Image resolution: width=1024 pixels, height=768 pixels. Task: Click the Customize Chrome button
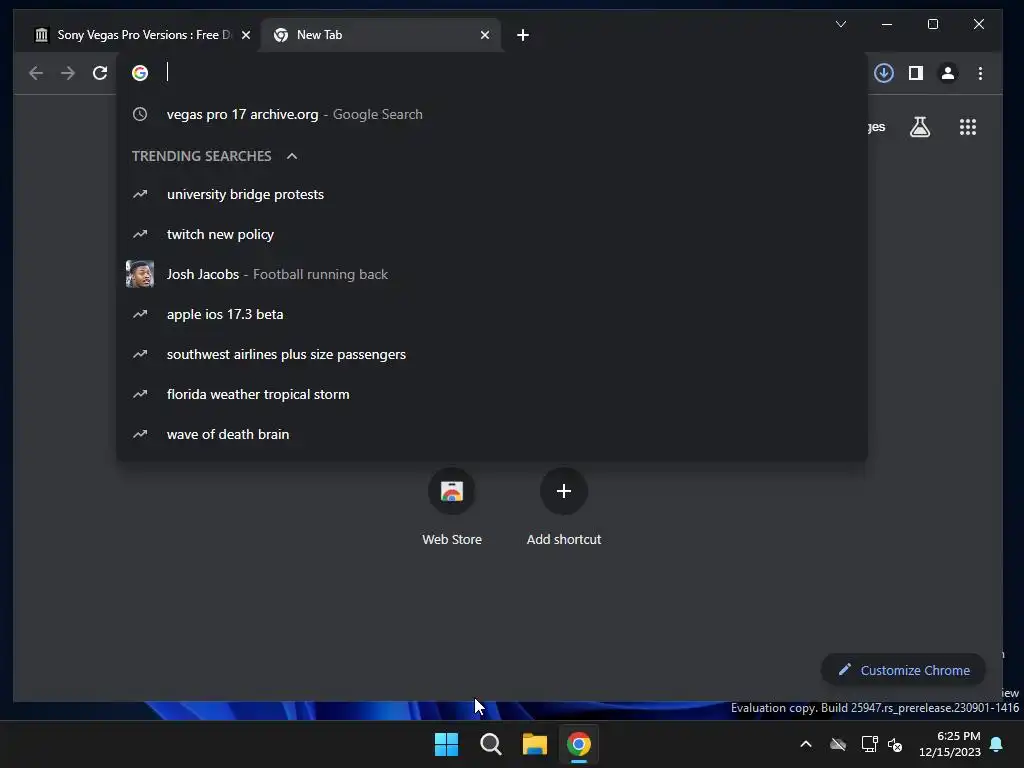pos(903,670)
